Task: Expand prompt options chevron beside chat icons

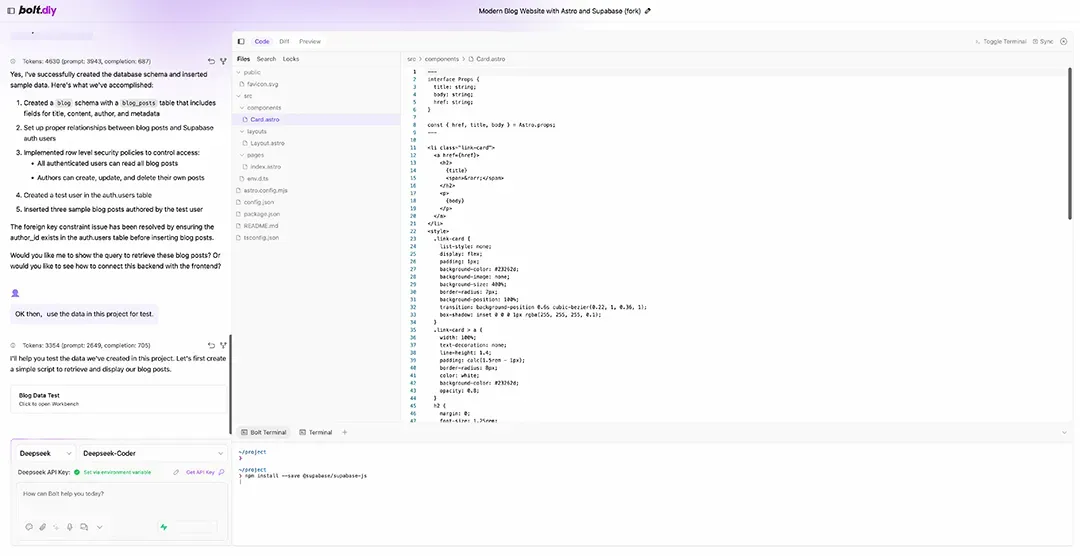Action: coord(100,527)
